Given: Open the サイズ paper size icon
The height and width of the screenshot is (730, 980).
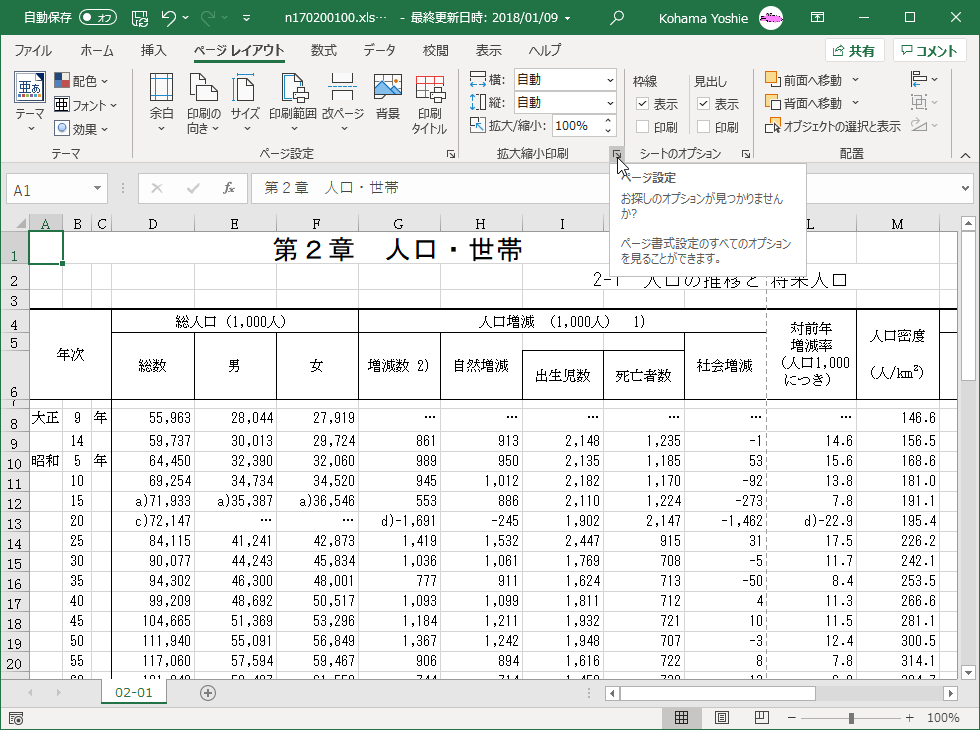Looking at the screenshot, I should tap(245, 88).
